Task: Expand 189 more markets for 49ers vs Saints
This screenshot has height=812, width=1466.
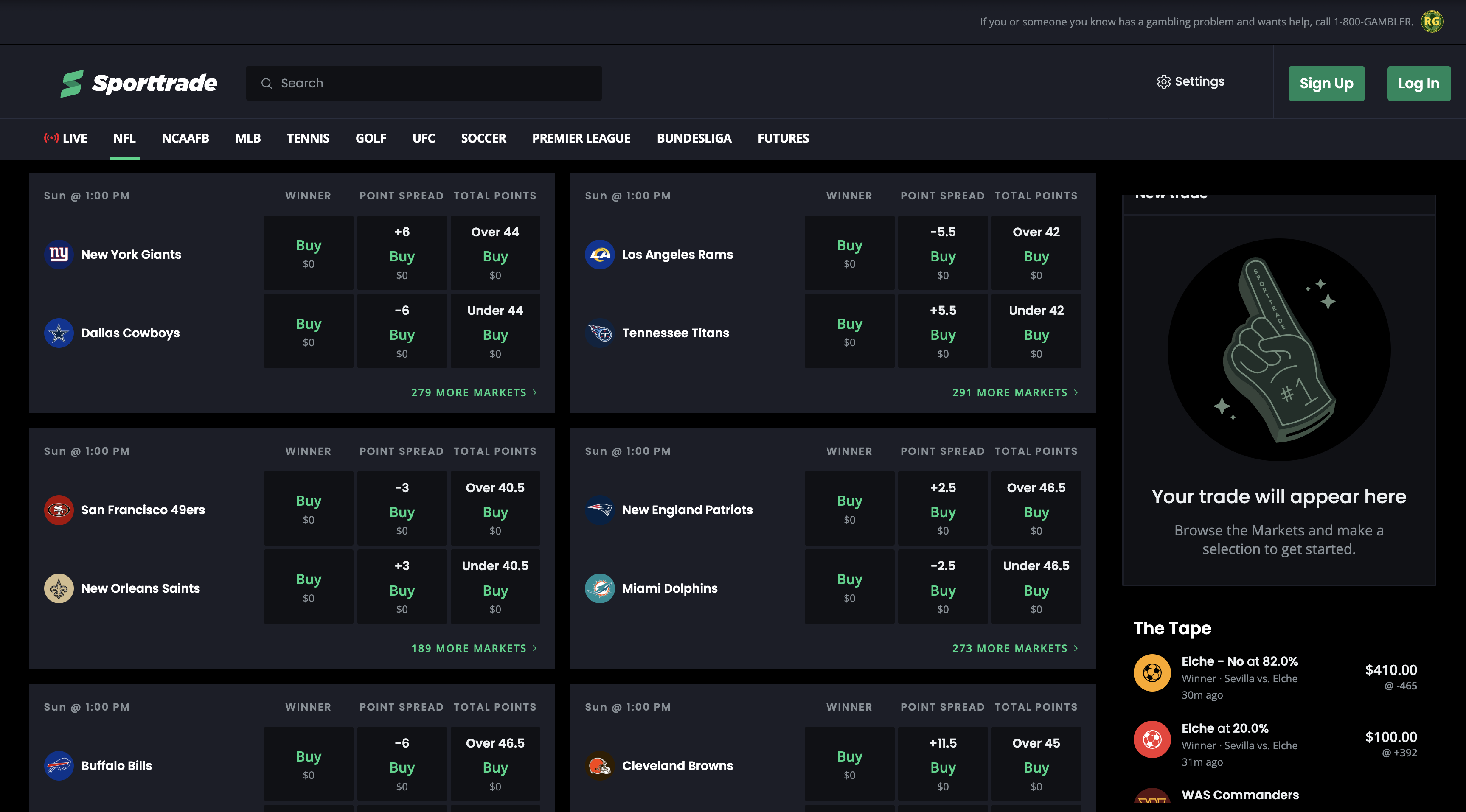Action: pos(474,648)
